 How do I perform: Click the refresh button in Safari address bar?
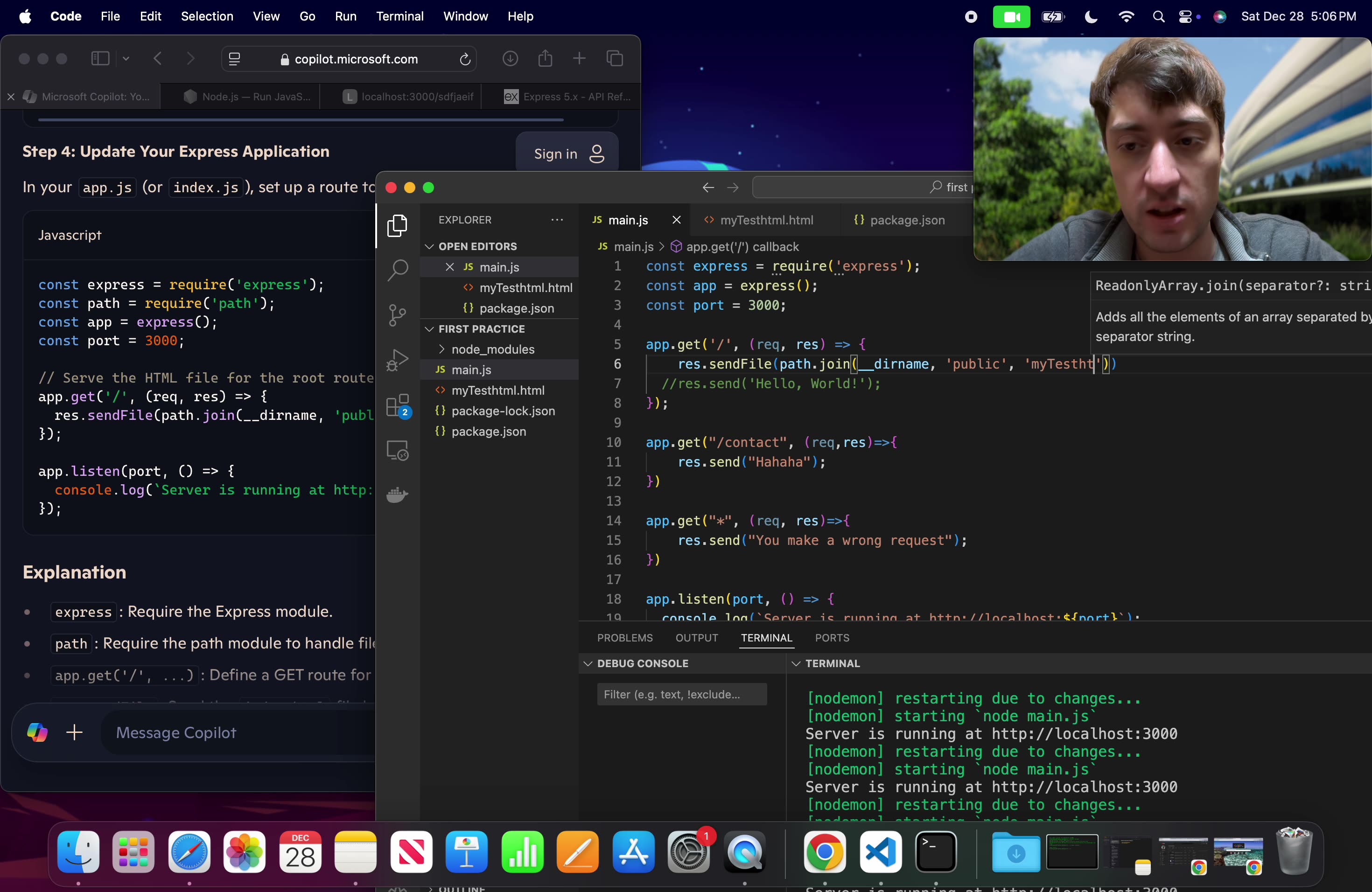(465, 58)
